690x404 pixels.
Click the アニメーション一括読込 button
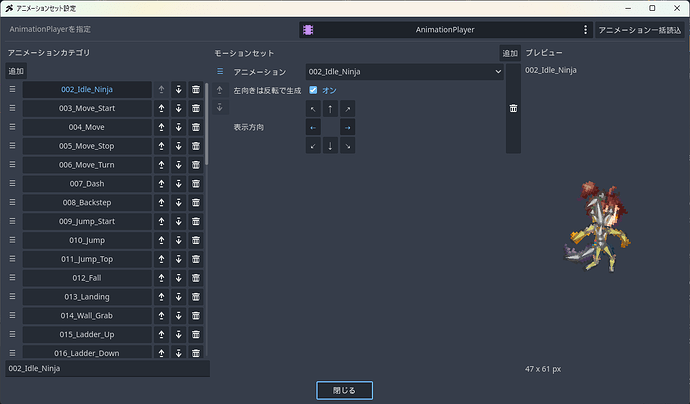point(639,30)
